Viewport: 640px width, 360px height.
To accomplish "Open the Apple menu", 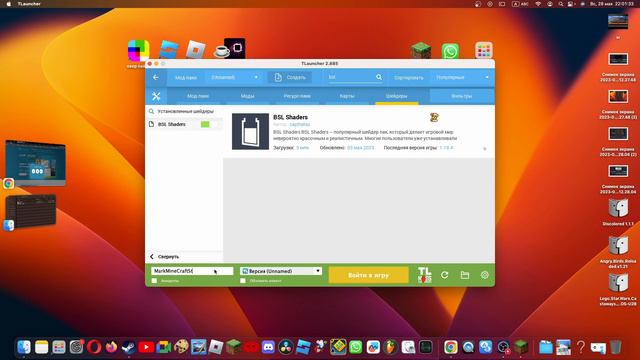I will click(8, 4).
